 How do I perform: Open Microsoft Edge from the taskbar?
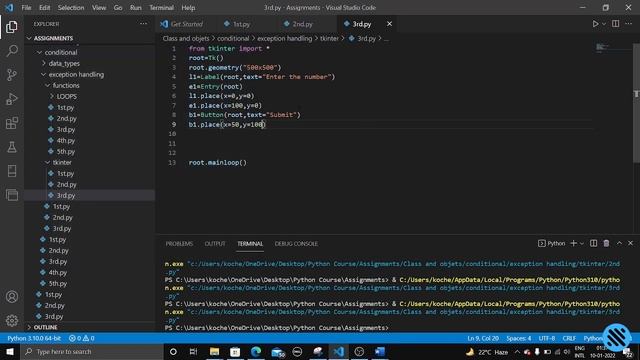(x=256, y=351)
